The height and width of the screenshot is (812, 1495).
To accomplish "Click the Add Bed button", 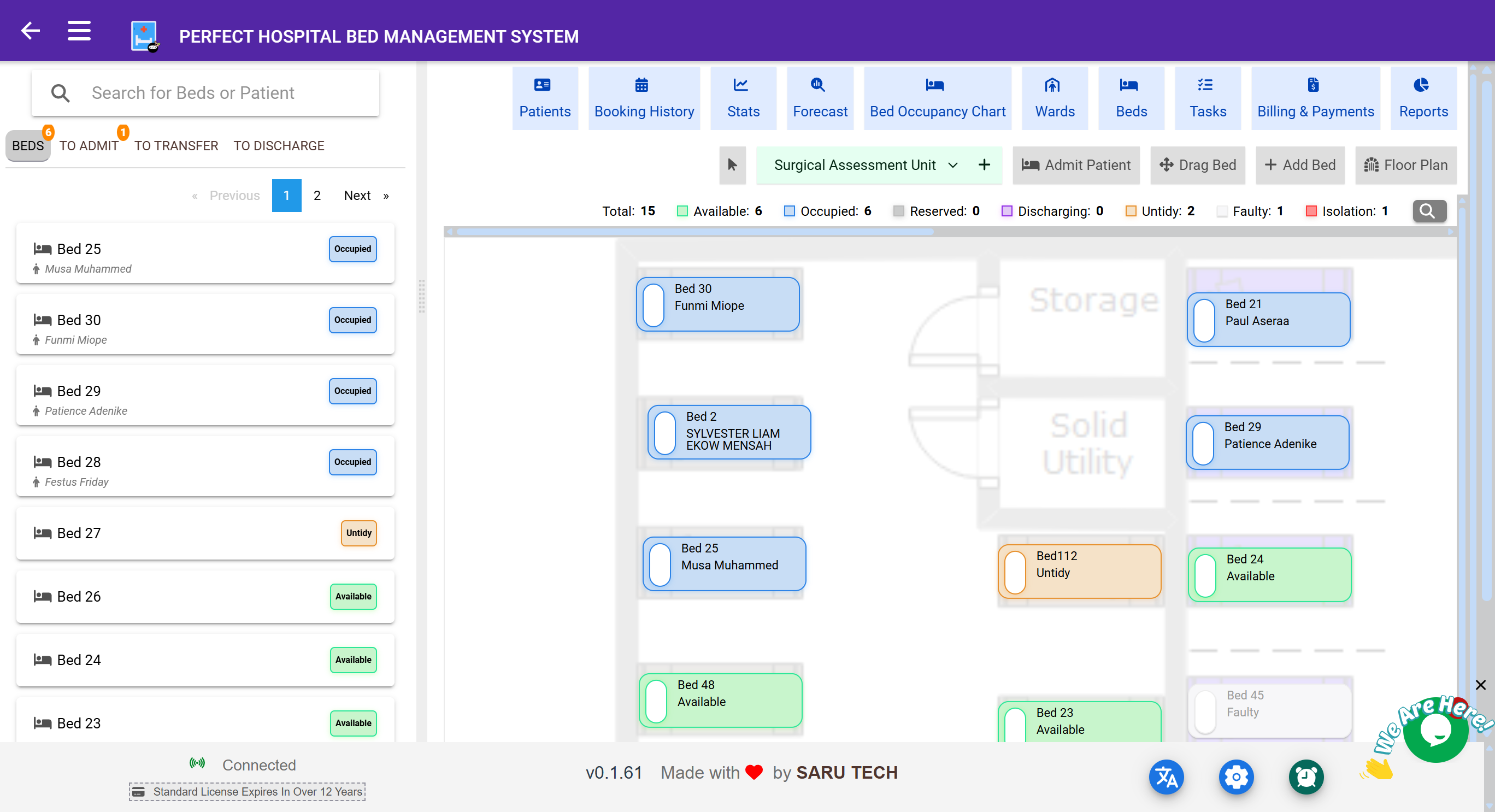I will [x=1299, y=165].
